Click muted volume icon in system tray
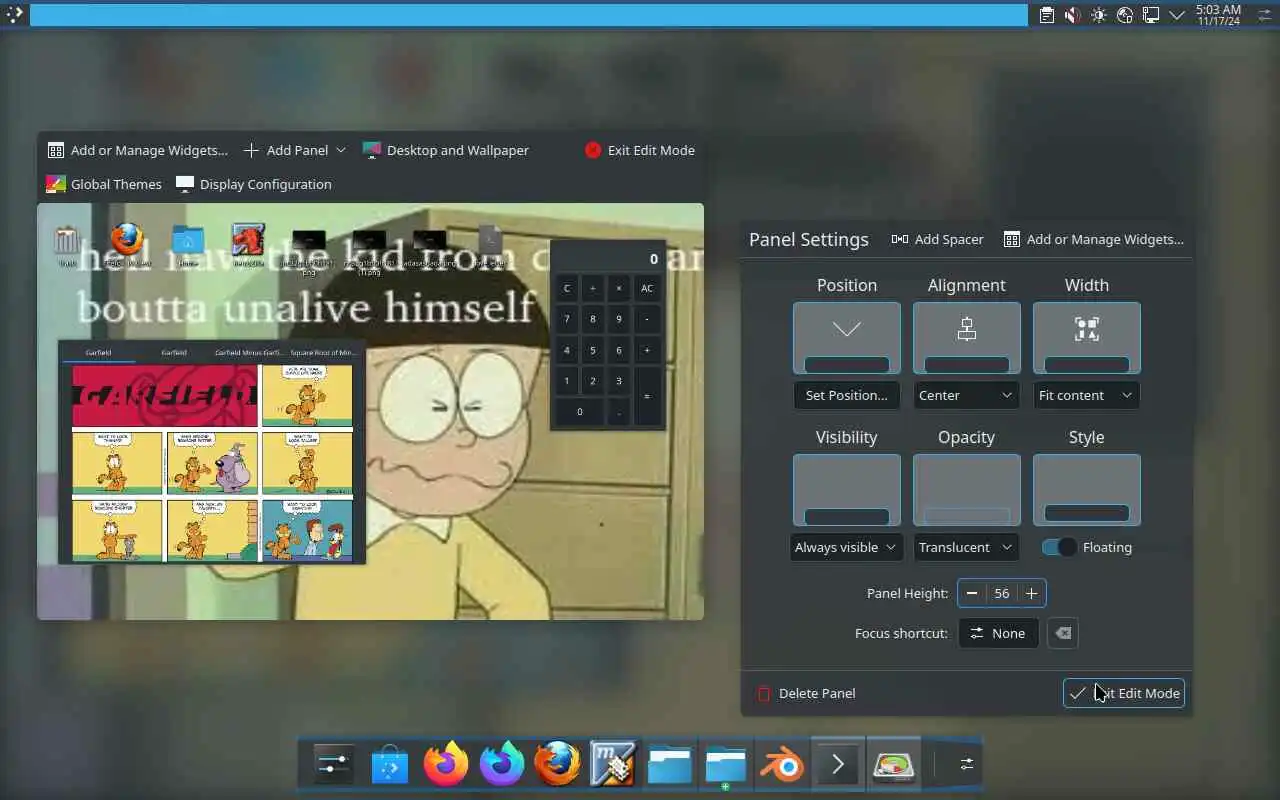 [1072, 15]
